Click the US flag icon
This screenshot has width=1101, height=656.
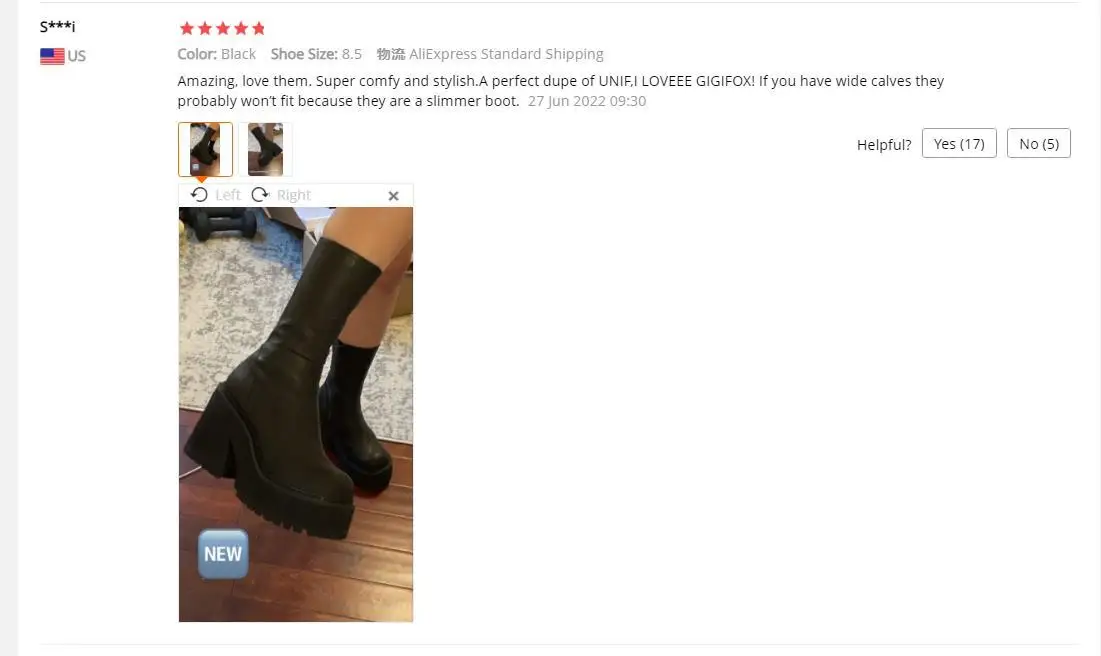(52, 56)
